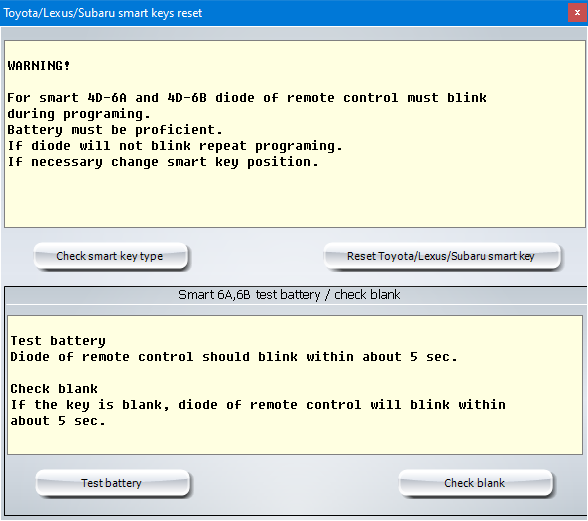
Task: Run the Test battery button
Action: click(112, 483)
